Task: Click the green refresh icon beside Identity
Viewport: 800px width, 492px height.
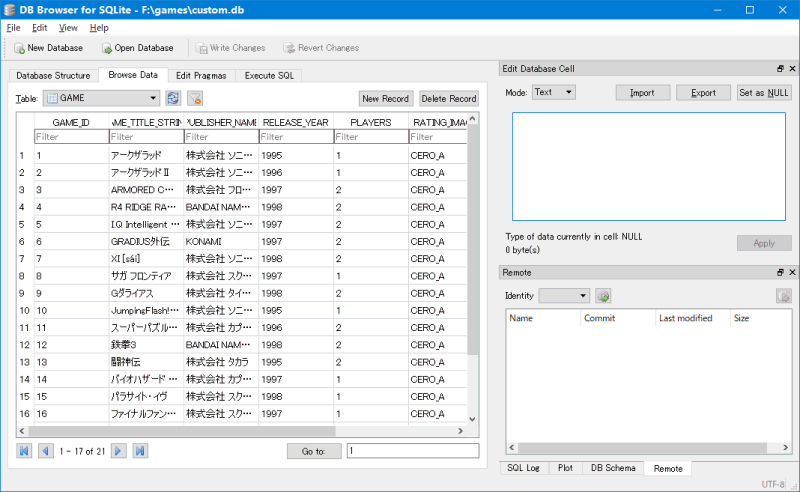Action: [x=603, y=296]
